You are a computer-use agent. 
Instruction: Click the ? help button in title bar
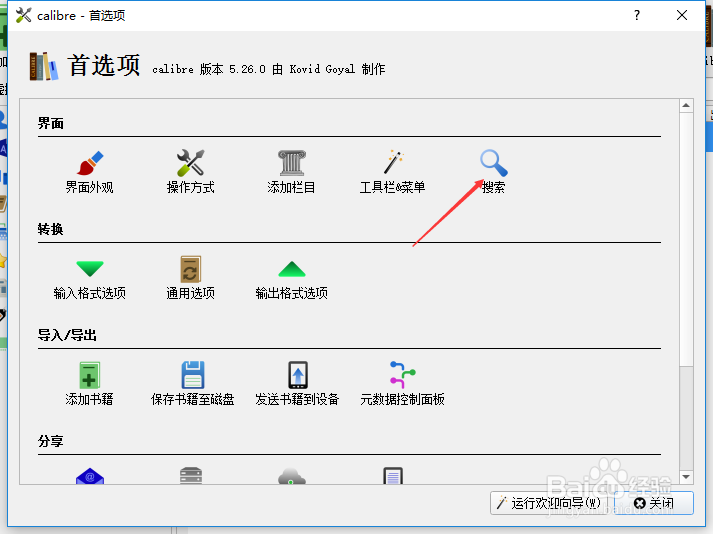[637, 15]
